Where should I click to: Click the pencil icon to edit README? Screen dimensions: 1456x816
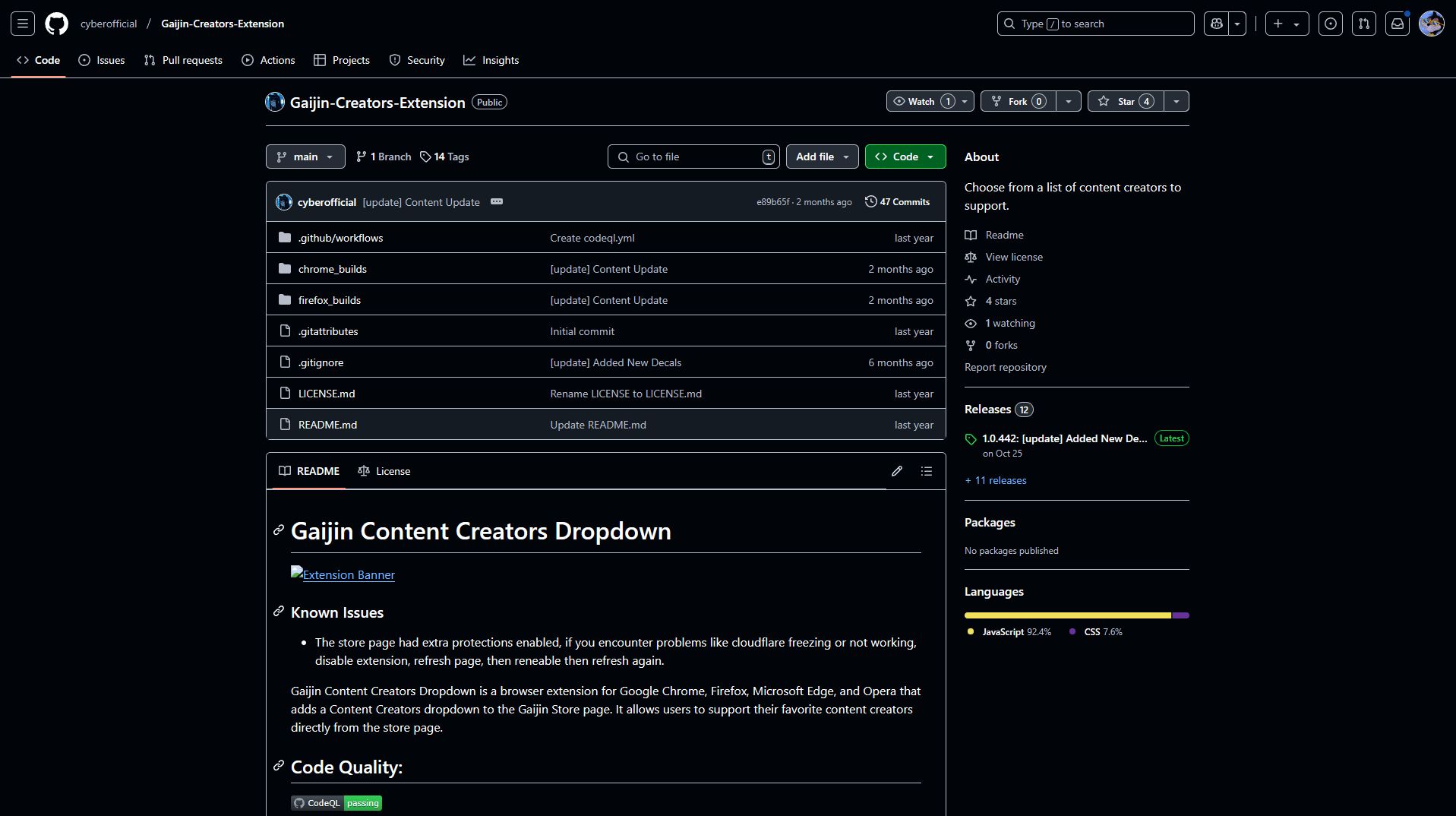pos(896,471)
